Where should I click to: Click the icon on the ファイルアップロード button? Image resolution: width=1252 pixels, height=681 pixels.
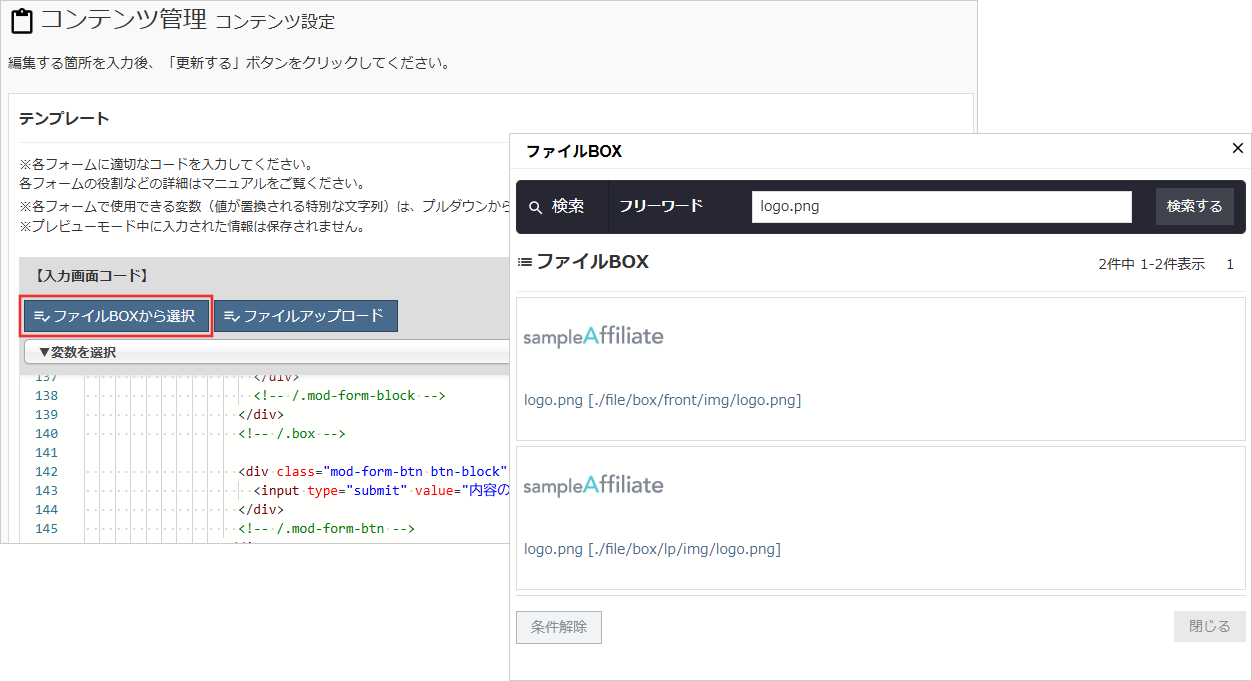click(x=229, y=315)
